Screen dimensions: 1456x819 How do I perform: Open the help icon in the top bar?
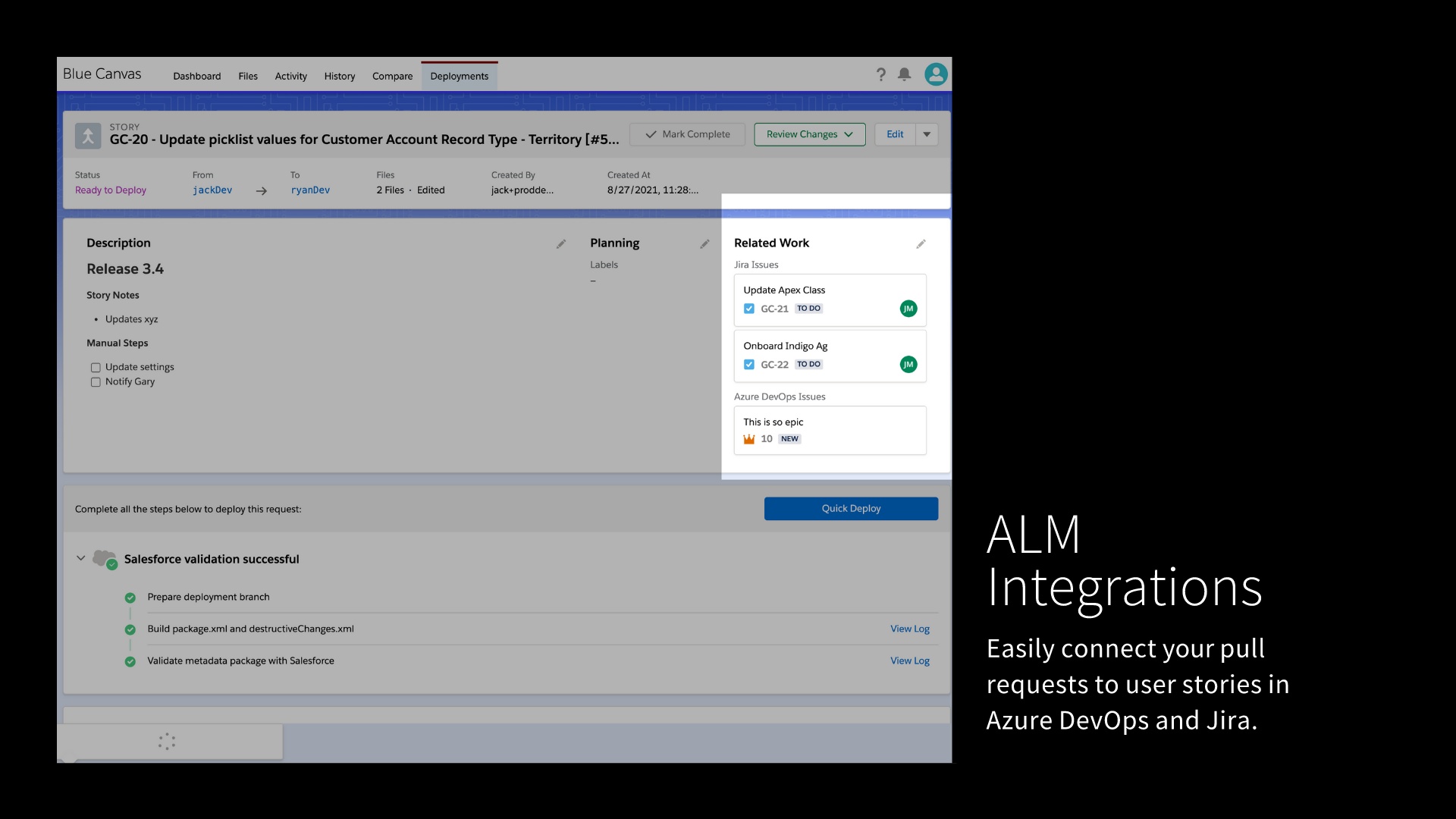(880, 74)
